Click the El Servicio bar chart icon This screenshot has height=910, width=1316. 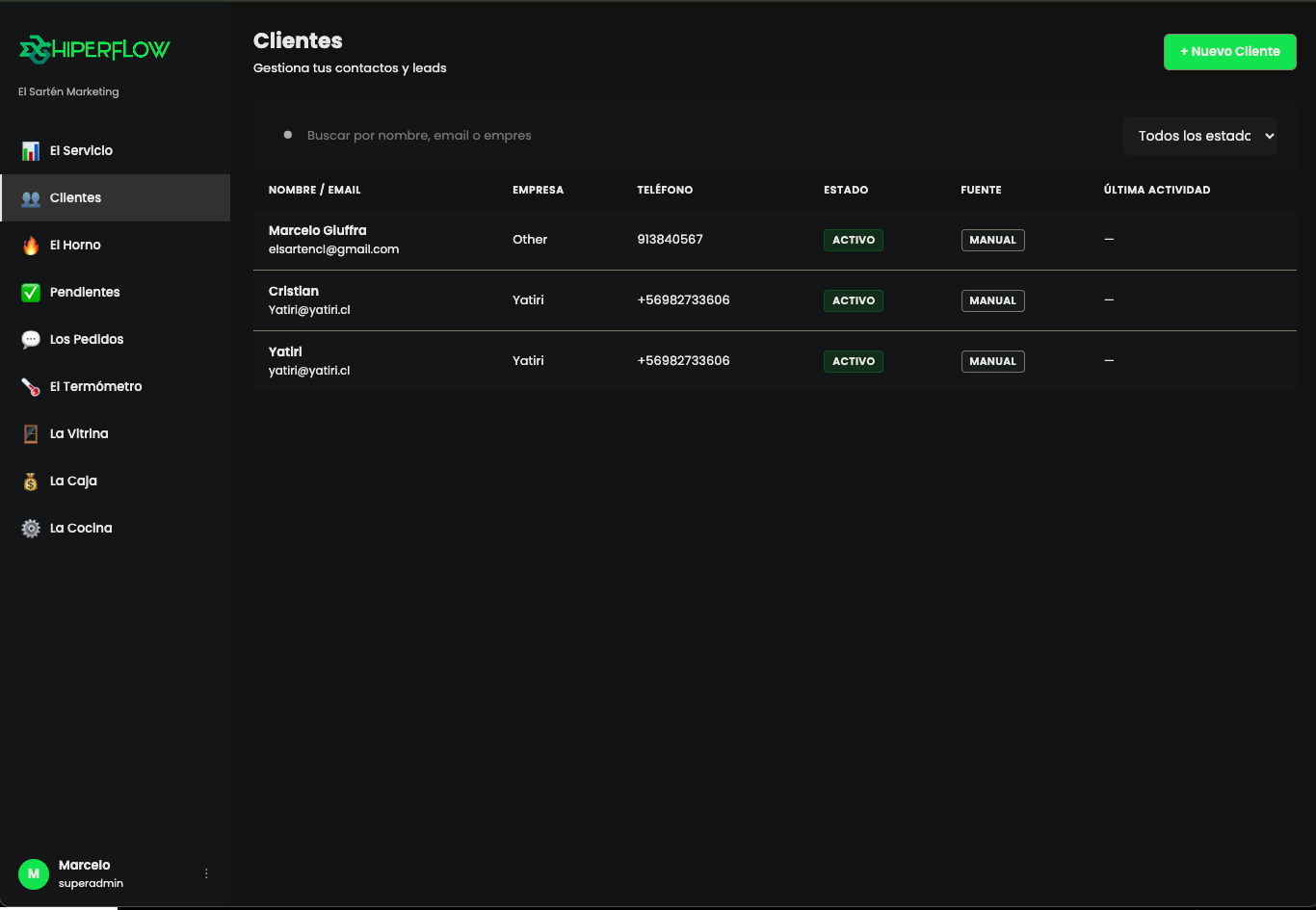pyautogui.click(x=31, y=151)
